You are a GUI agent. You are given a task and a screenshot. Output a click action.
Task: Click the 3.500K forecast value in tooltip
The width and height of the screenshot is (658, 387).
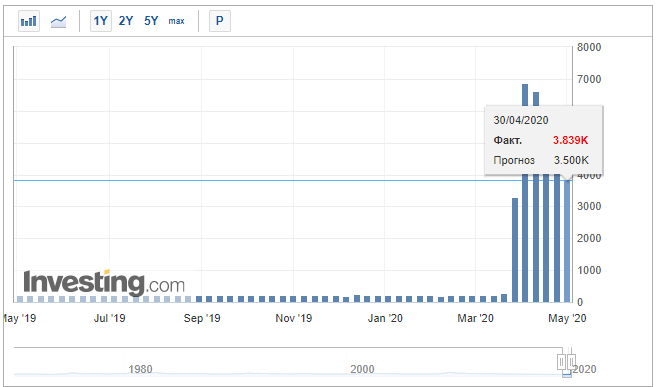coord(571,160)
